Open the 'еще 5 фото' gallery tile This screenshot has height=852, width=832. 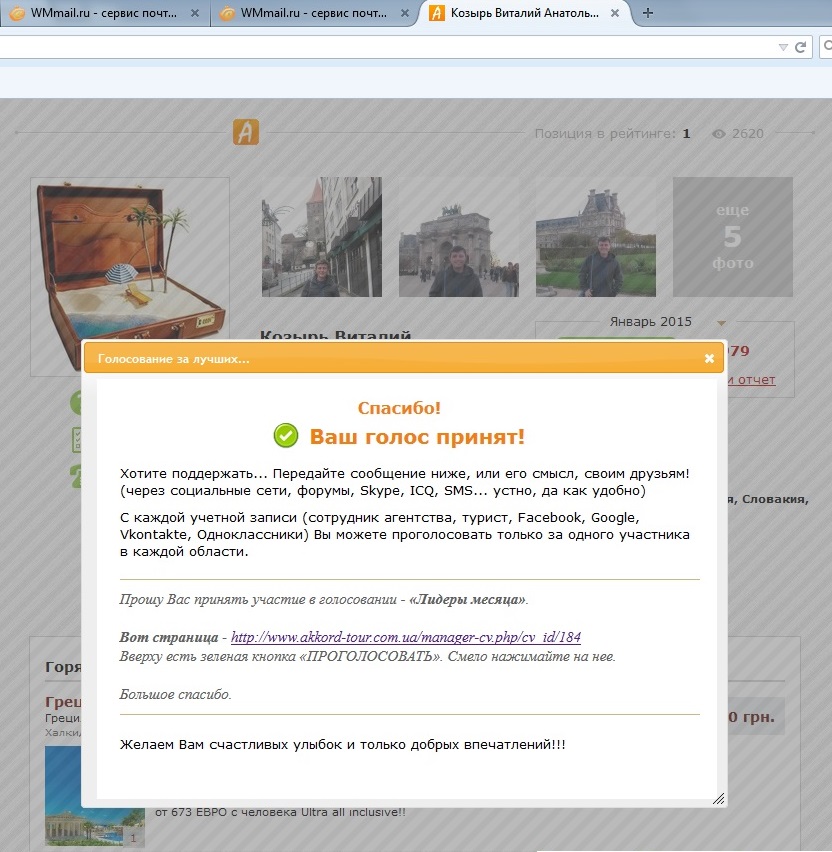[x=733, y=237]
